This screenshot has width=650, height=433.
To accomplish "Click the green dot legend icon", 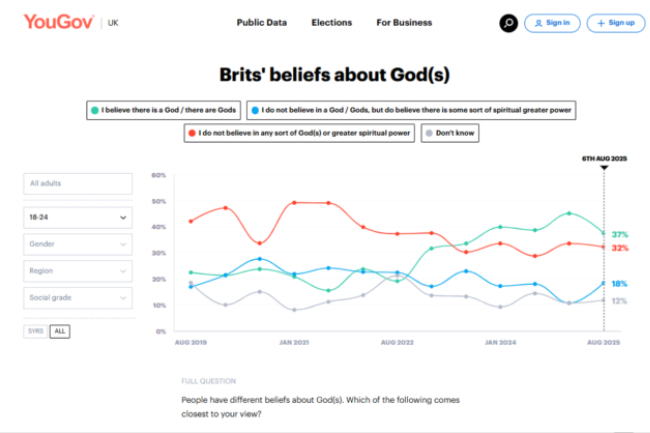I will pos(93,109).
